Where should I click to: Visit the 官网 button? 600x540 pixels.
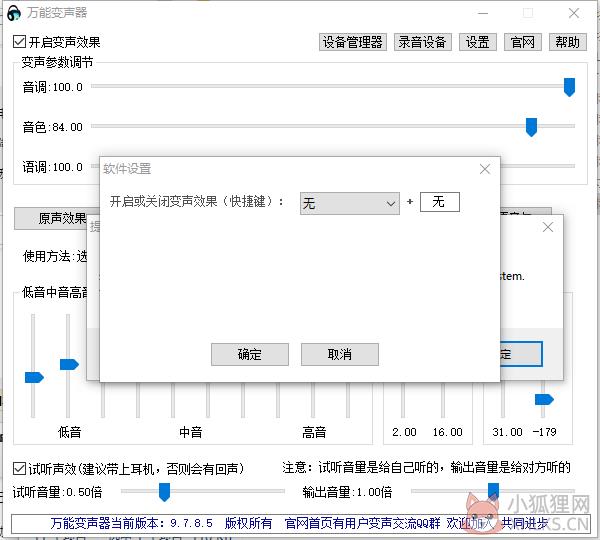pyautogui.click(x=523, y=42)
